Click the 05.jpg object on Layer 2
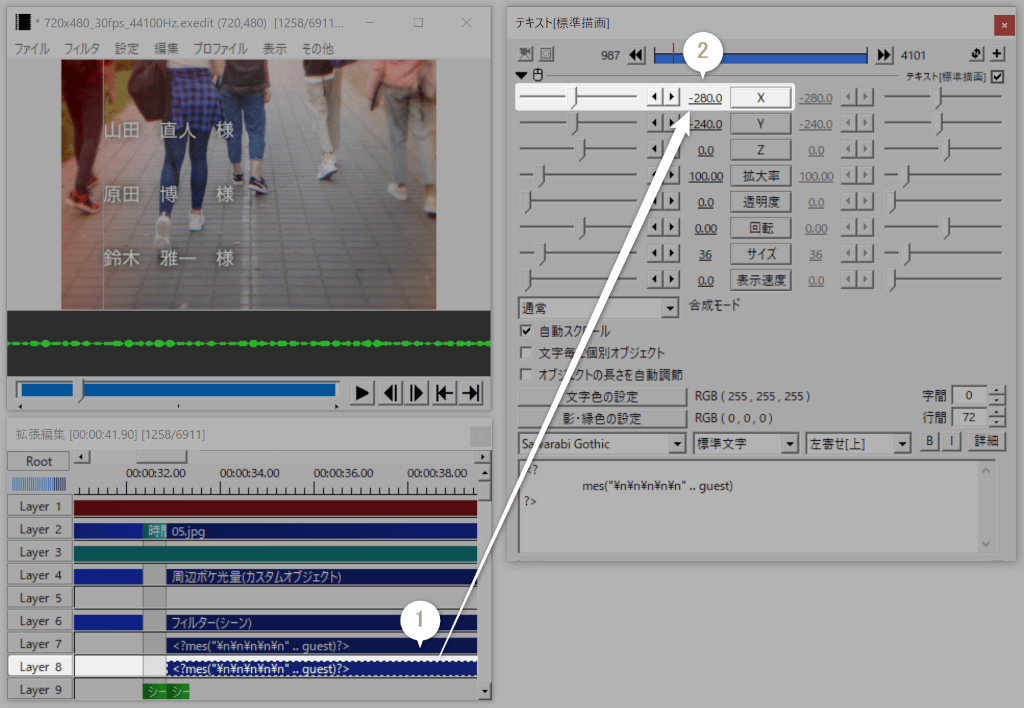Viewport: 1024px width, 708px height. point(320,531)
